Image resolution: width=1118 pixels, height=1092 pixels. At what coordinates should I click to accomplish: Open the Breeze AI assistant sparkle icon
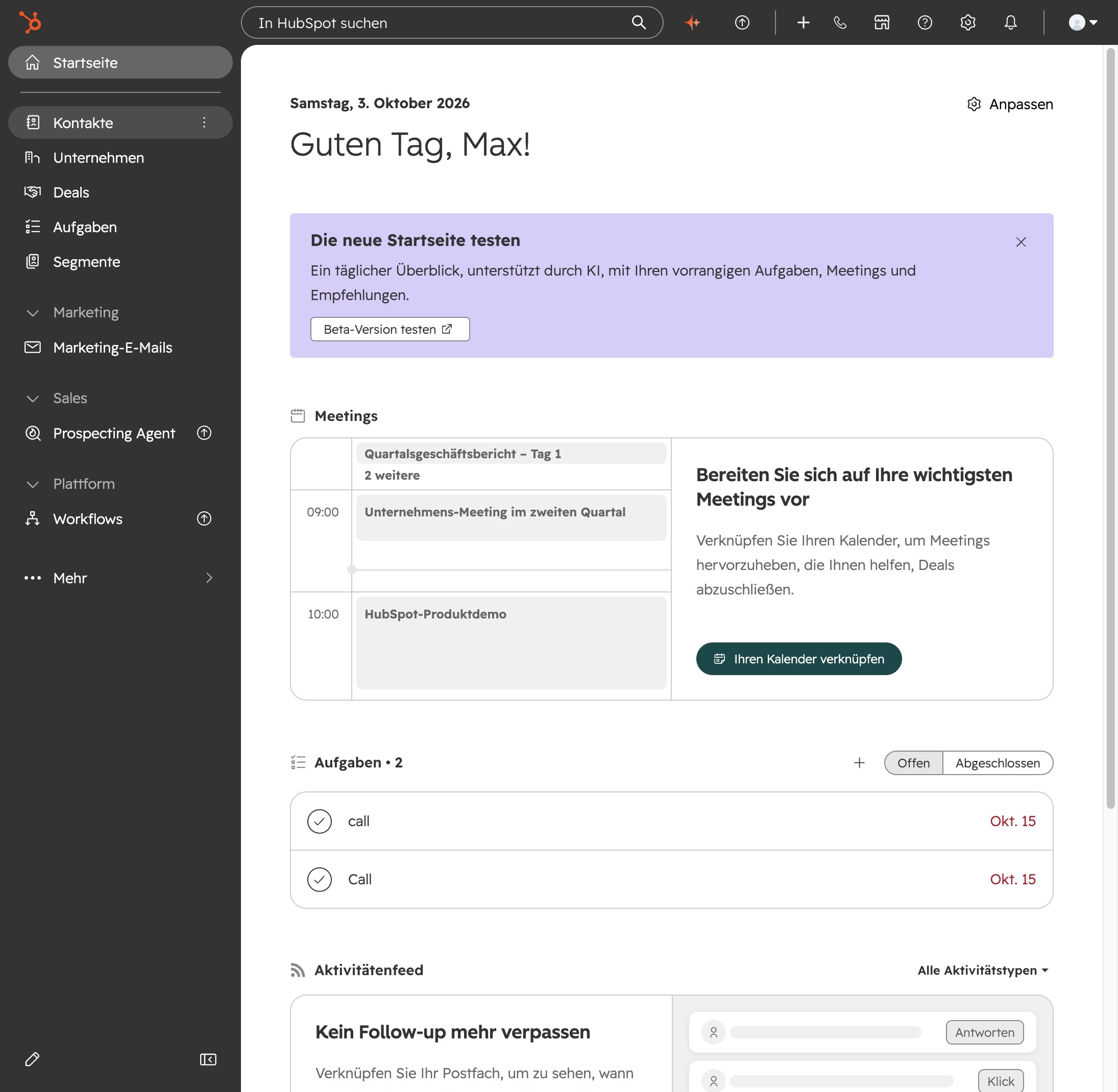693,22
